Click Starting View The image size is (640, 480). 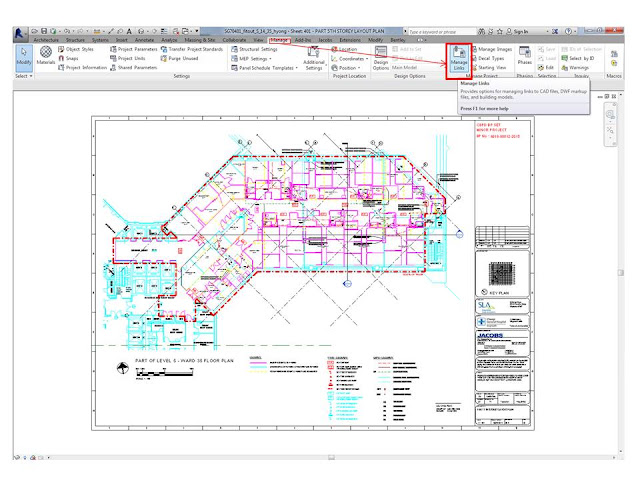[x=489, y=67]
